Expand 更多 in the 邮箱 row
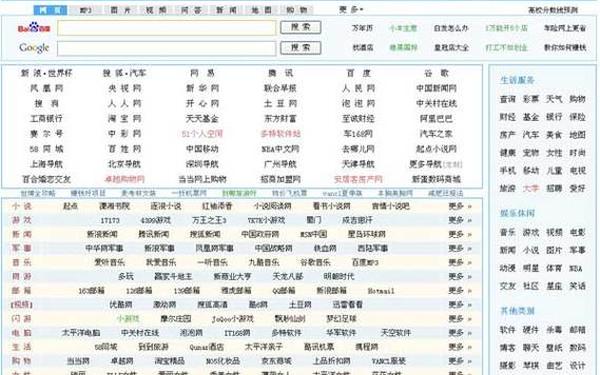 (x=460, y=291)
